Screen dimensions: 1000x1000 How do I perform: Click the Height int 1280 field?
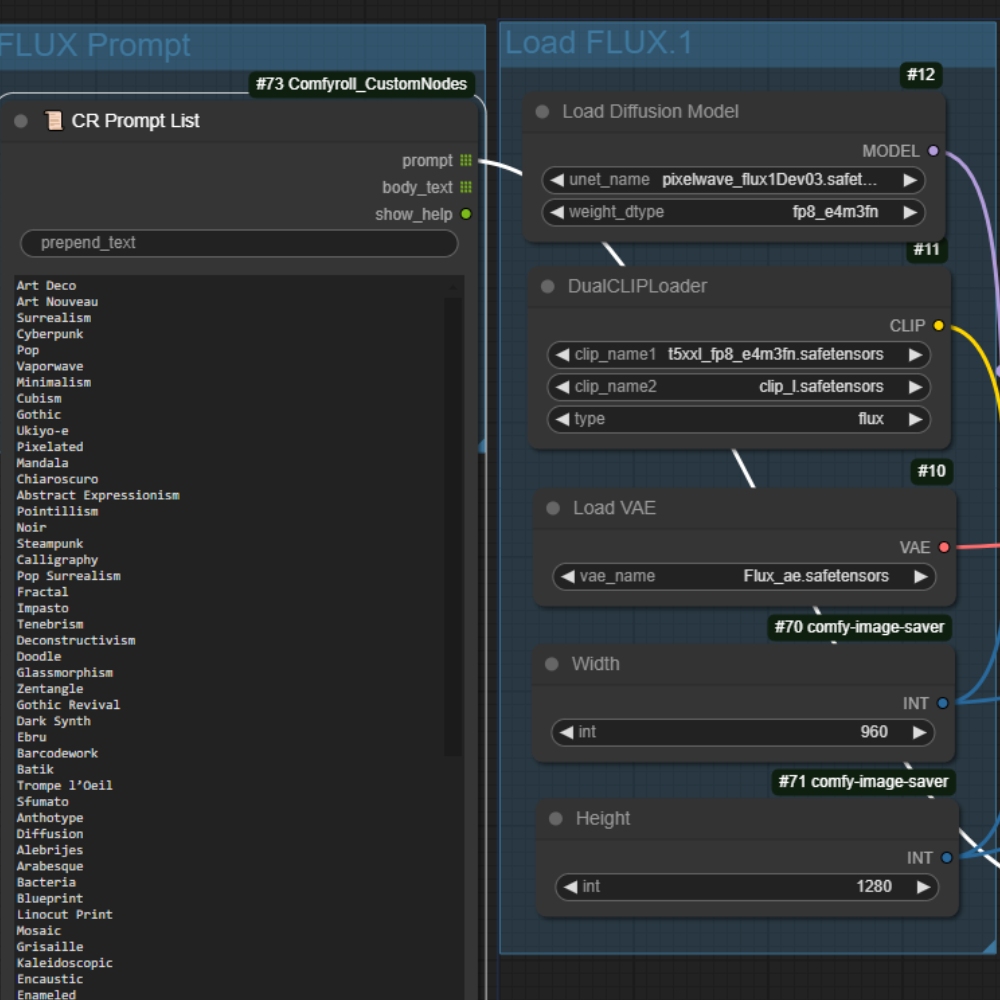click(747, 886)
